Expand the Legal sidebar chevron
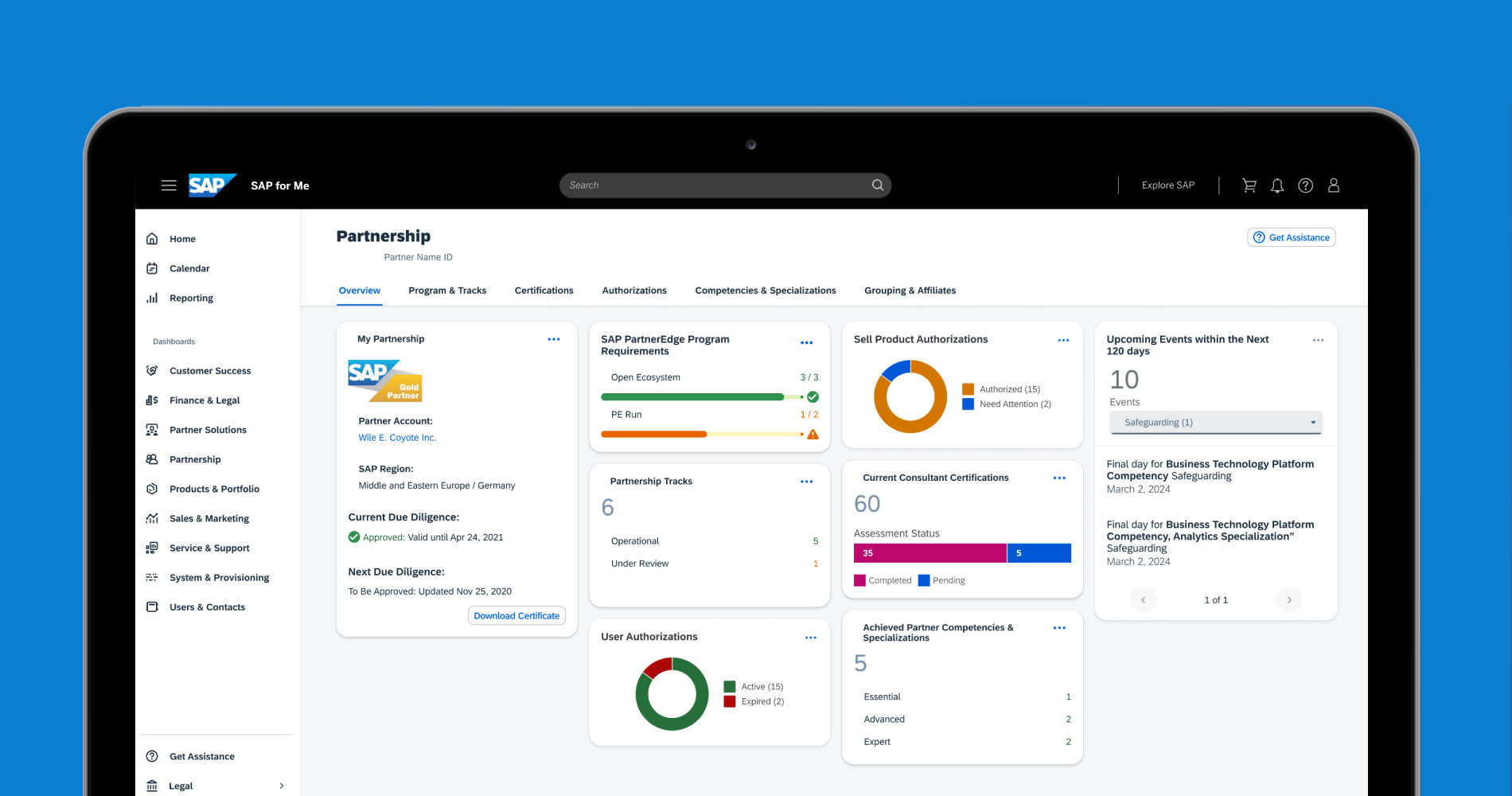1512x796 pixels. point(282,786)
